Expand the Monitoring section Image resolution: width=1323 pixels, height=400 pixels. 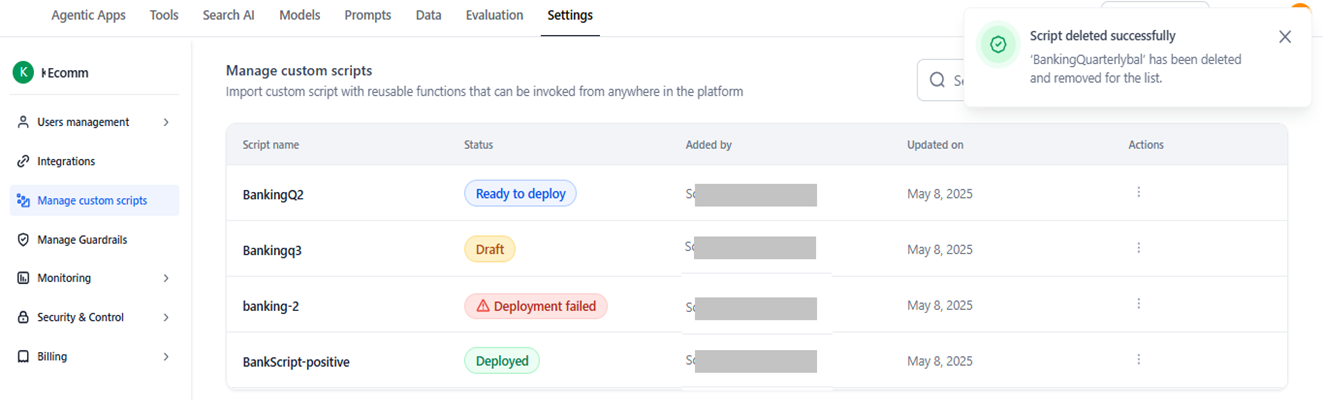(x=166, y=278)
